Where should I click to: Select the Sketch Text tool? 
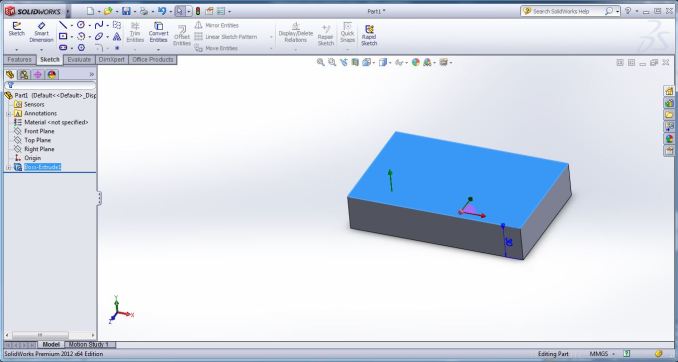click(x=117, y=36)
